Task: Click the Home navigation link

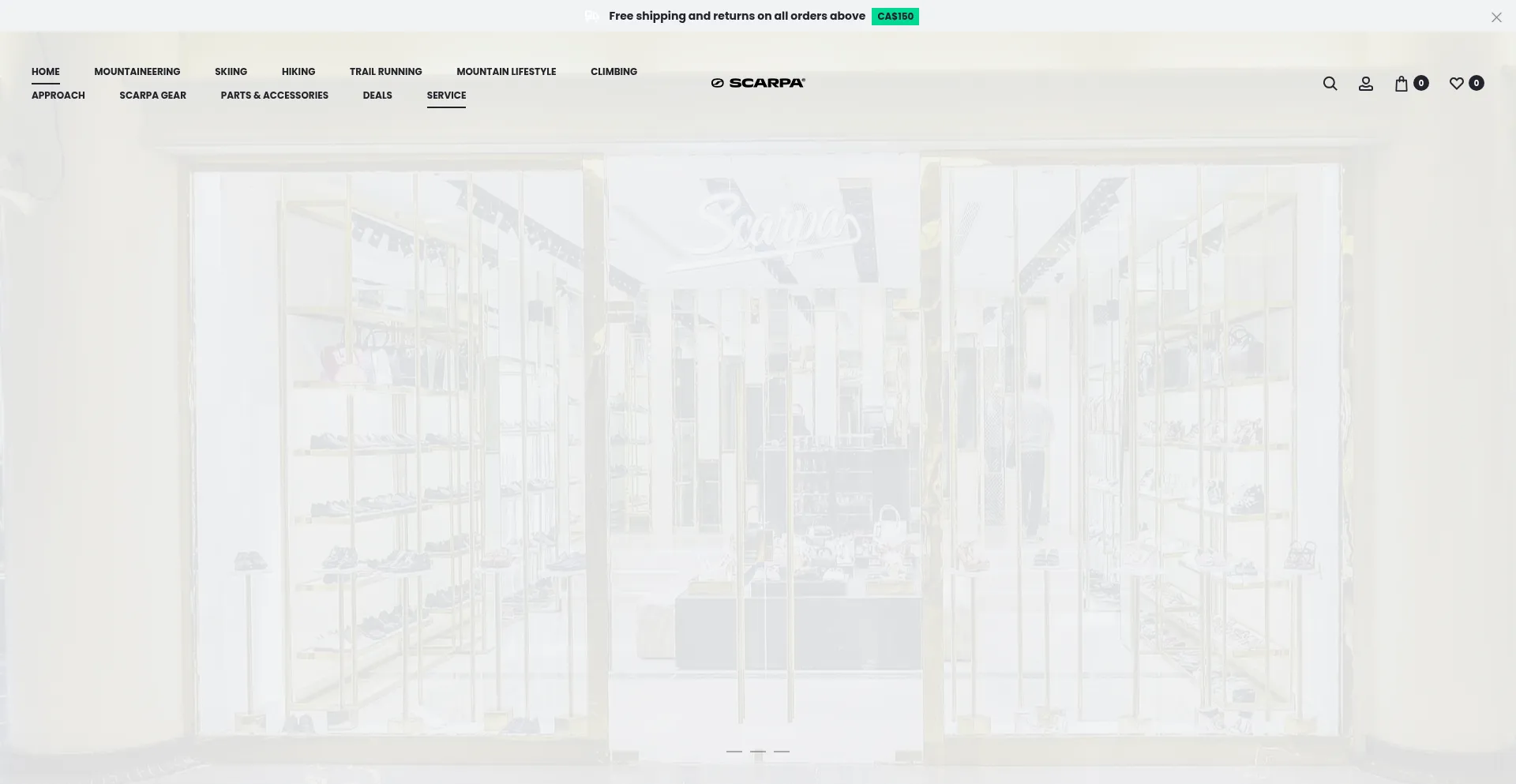Action: click(46, 72)
